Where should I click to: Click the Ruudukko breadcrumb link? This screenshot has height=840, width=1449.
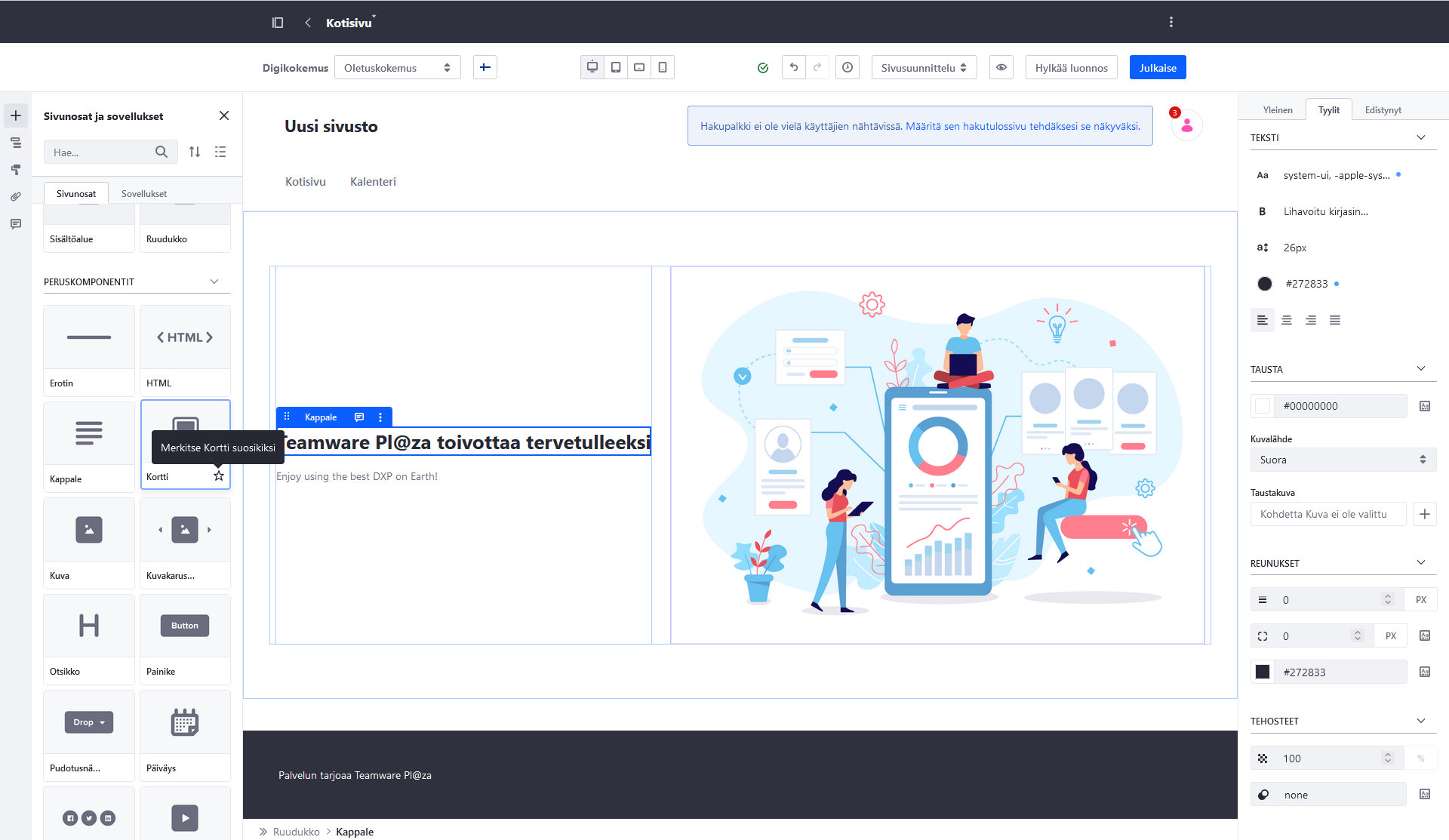297,832
